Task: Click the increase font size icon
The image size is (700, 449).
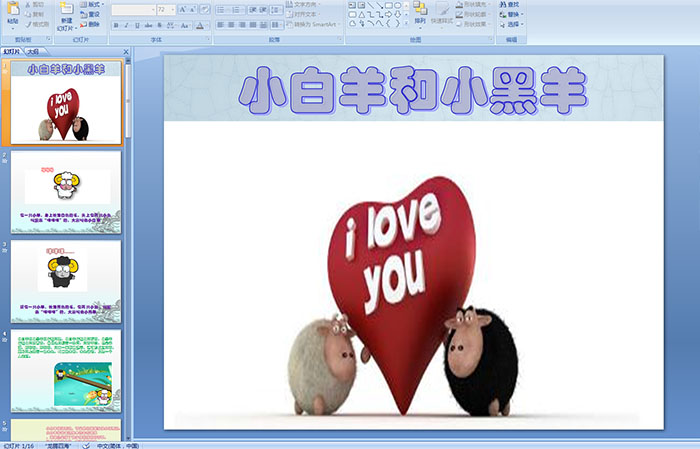Action: tap(183, 9)
